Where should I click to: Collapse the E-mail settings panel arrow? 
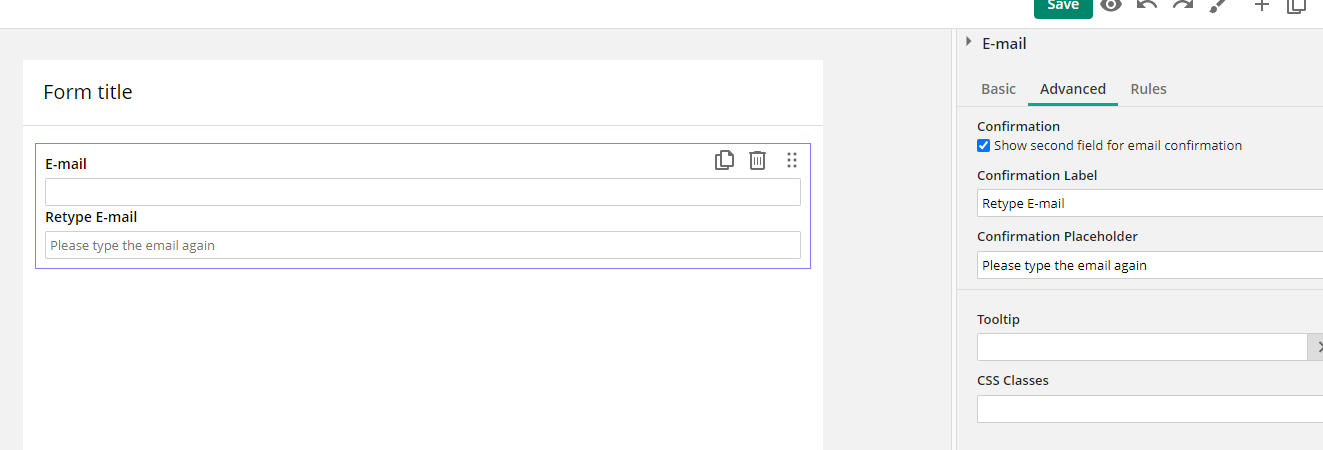[968, 42]
